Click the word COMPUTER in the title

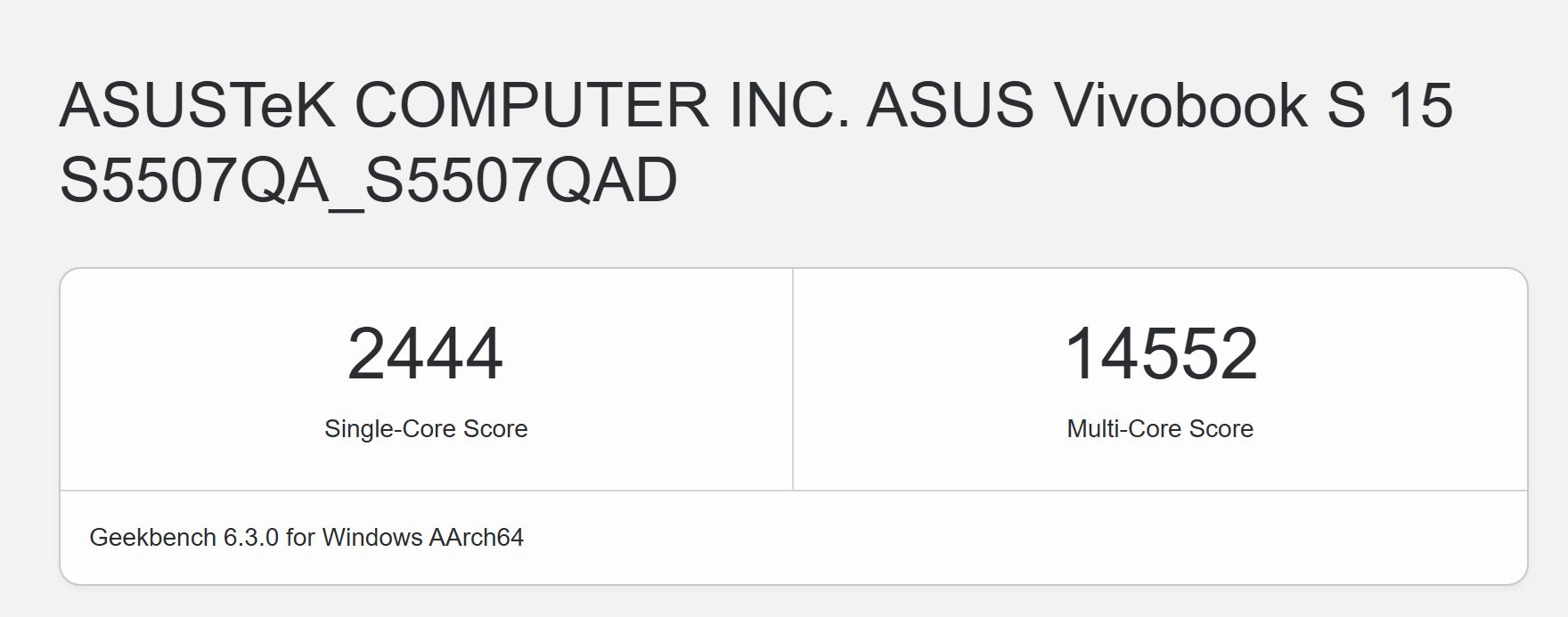pos(532,105)
